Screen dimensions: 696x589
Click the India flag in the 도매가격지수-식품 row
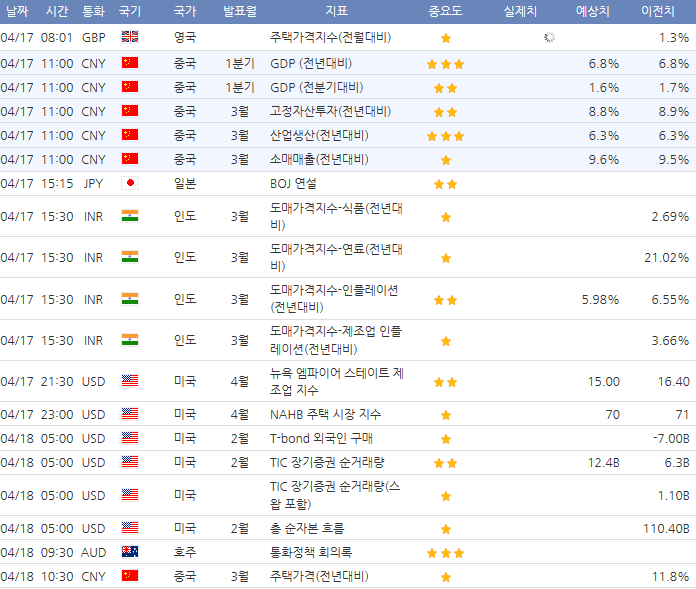[130, 216]
